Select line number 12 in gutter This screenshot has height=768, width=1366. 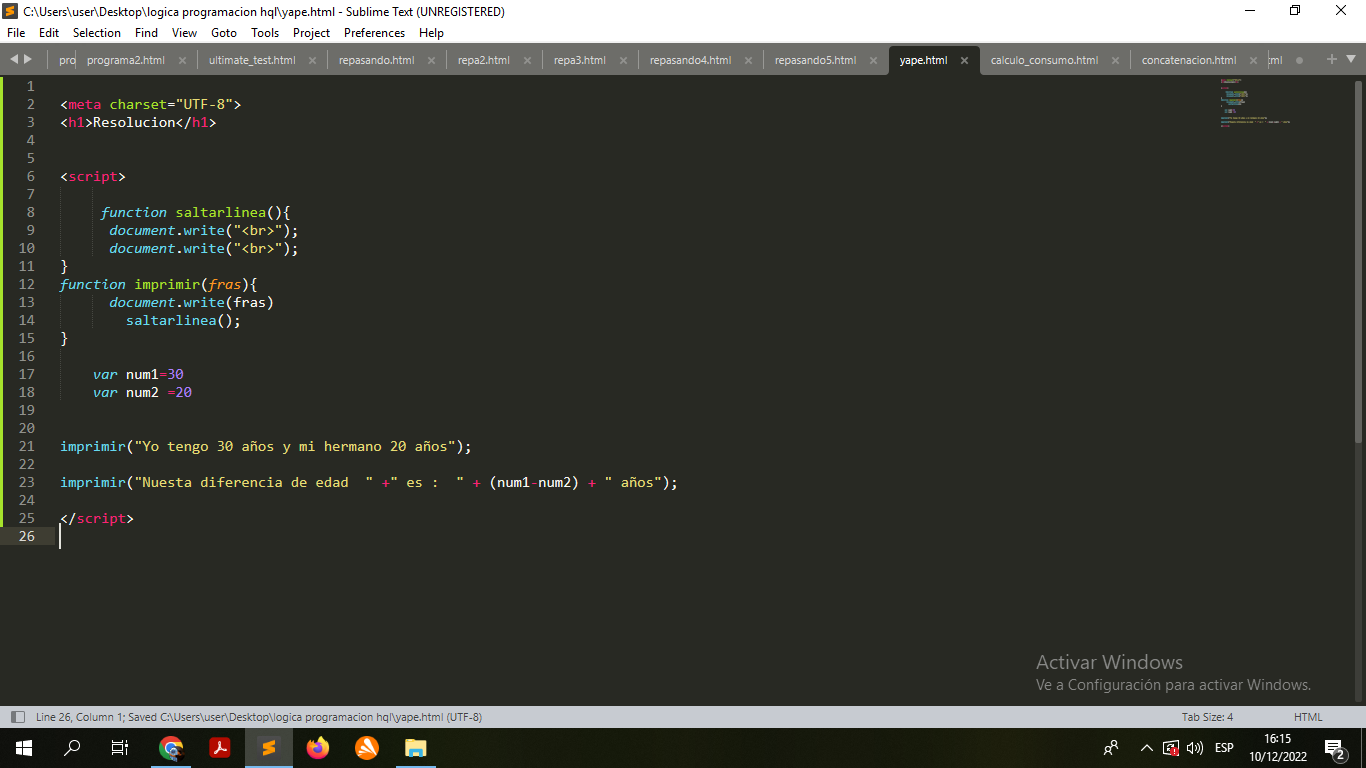26,284
